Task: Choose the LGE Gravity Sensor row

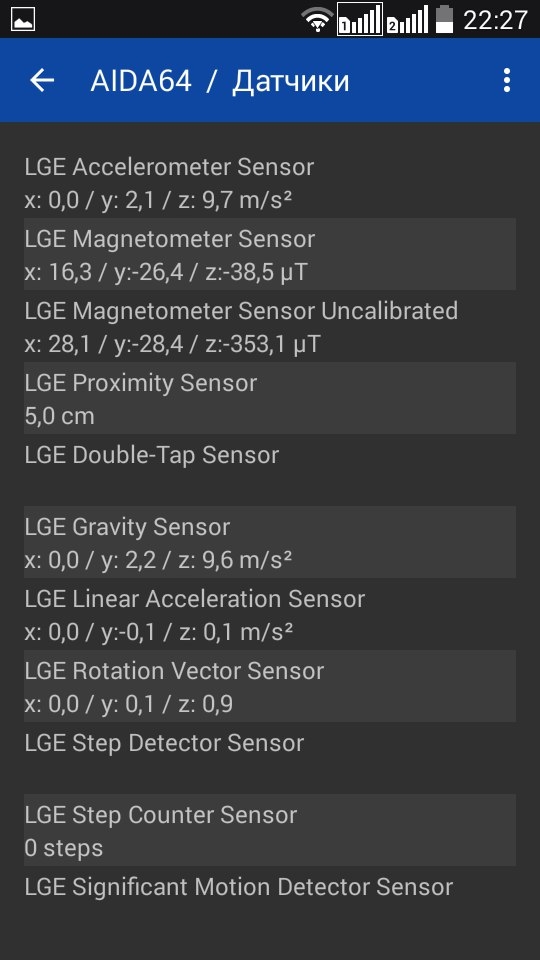Action: coord(270,542)
